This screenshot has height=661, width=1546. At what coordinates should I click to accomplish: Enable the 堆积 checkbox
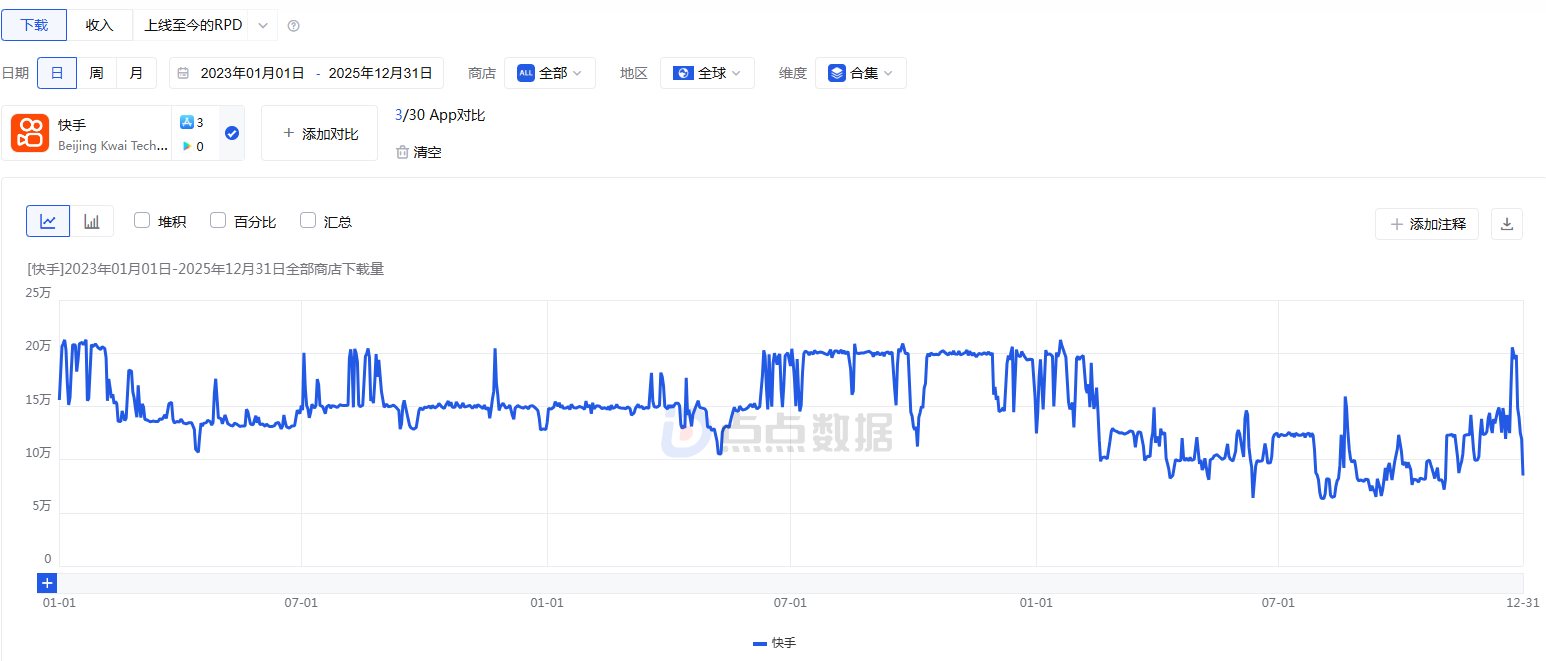pyautogui.click(x=142, y=220)
